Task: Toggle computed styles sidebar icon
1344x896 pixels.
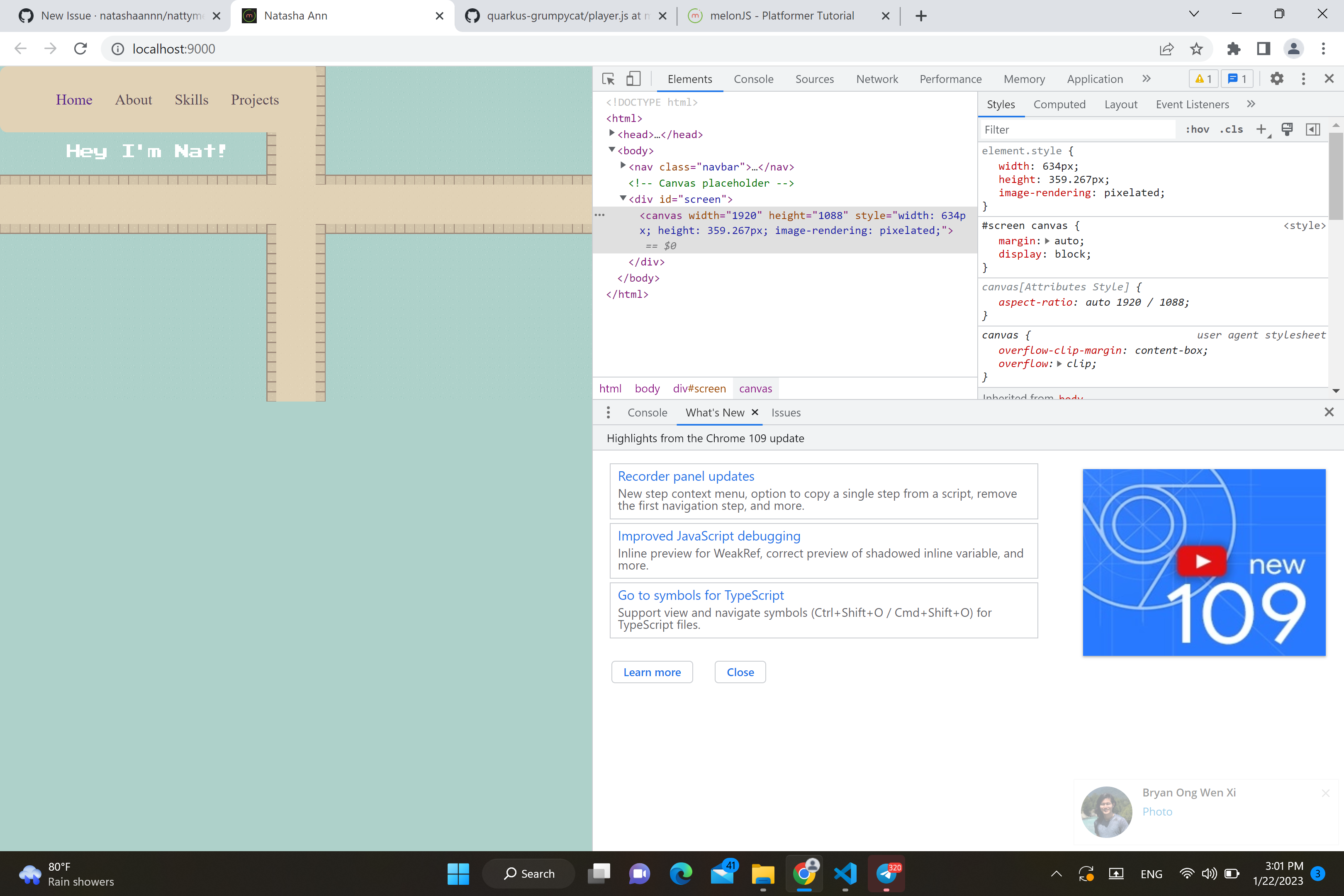Action: pos(1312,130)
